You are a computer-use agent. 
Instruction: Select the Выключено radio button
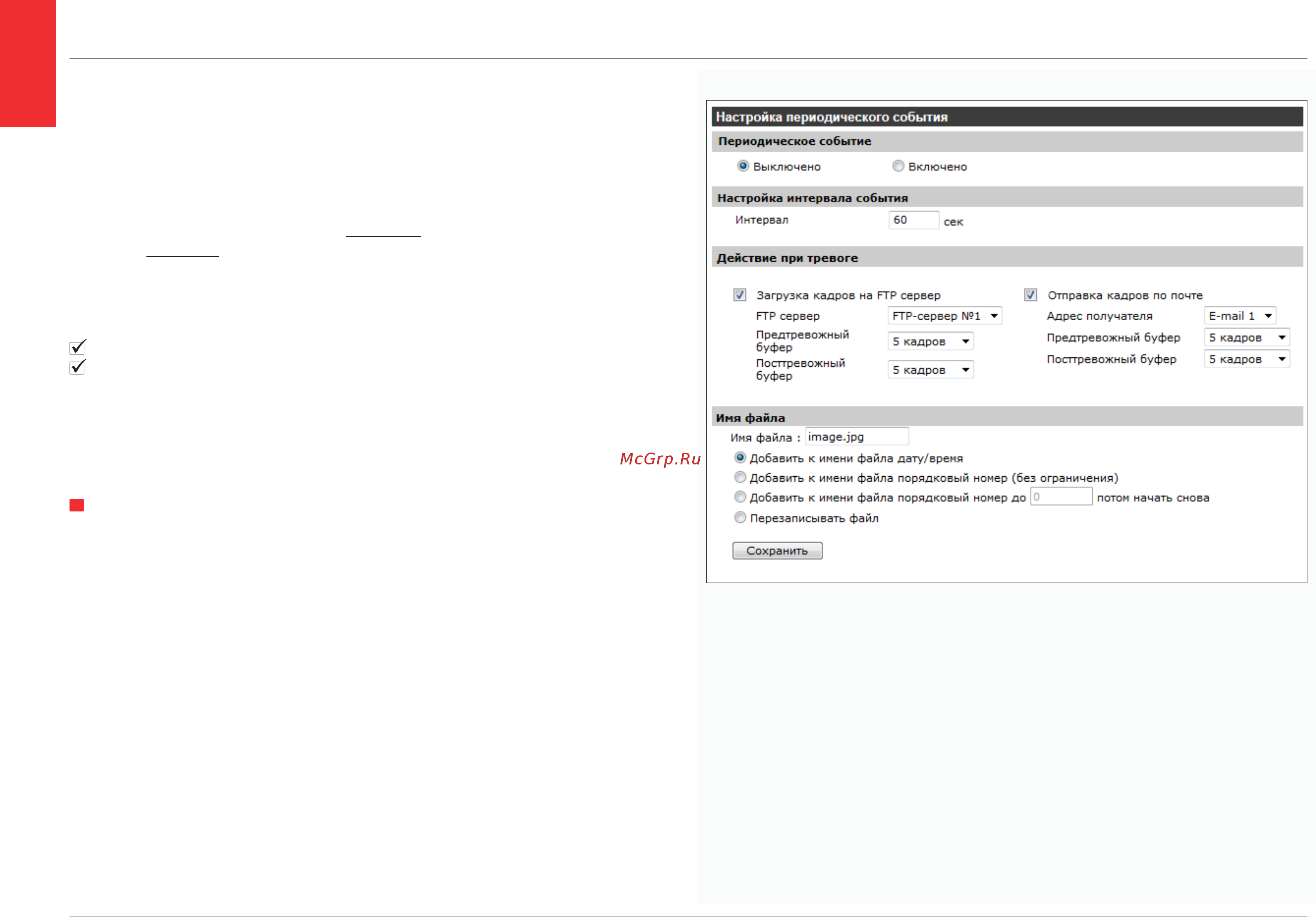743,166
